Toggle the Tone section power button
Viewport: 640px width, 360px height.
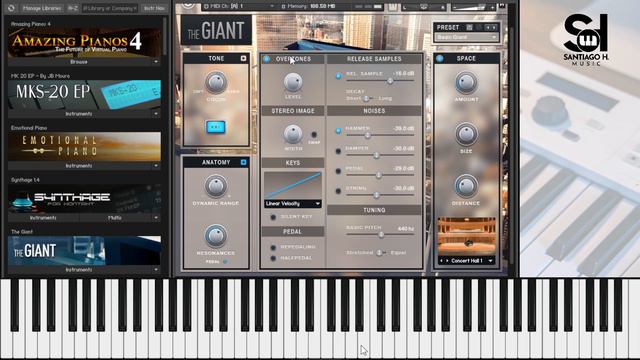pyautogui.click(x=243, y=58)
